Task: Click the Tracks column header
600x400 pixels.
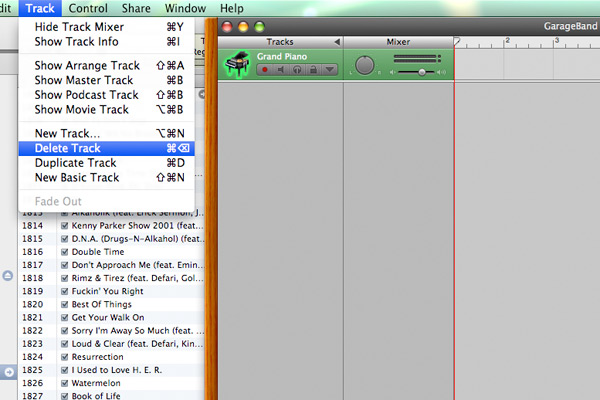Action: tap(280, 42)
